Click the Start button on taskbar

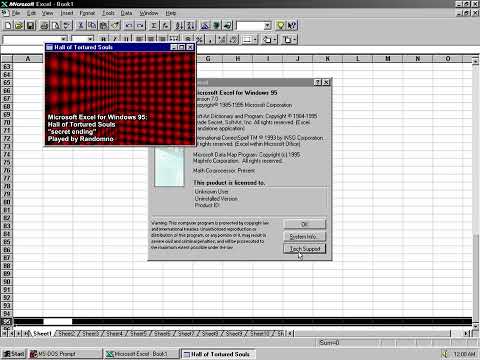coord(14,354)
